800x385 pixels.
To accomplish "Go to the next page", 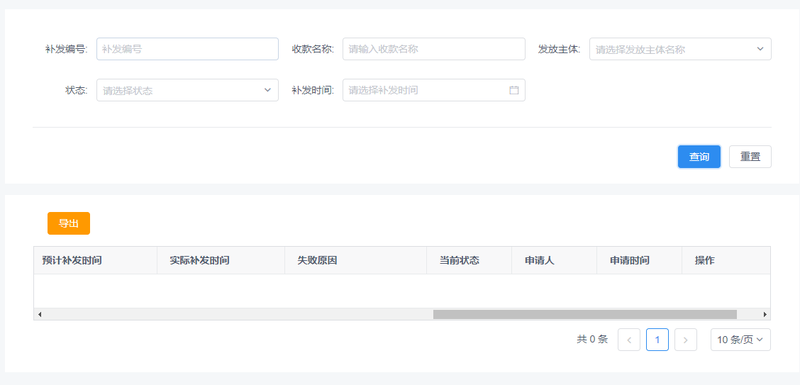I will [686, 340].
